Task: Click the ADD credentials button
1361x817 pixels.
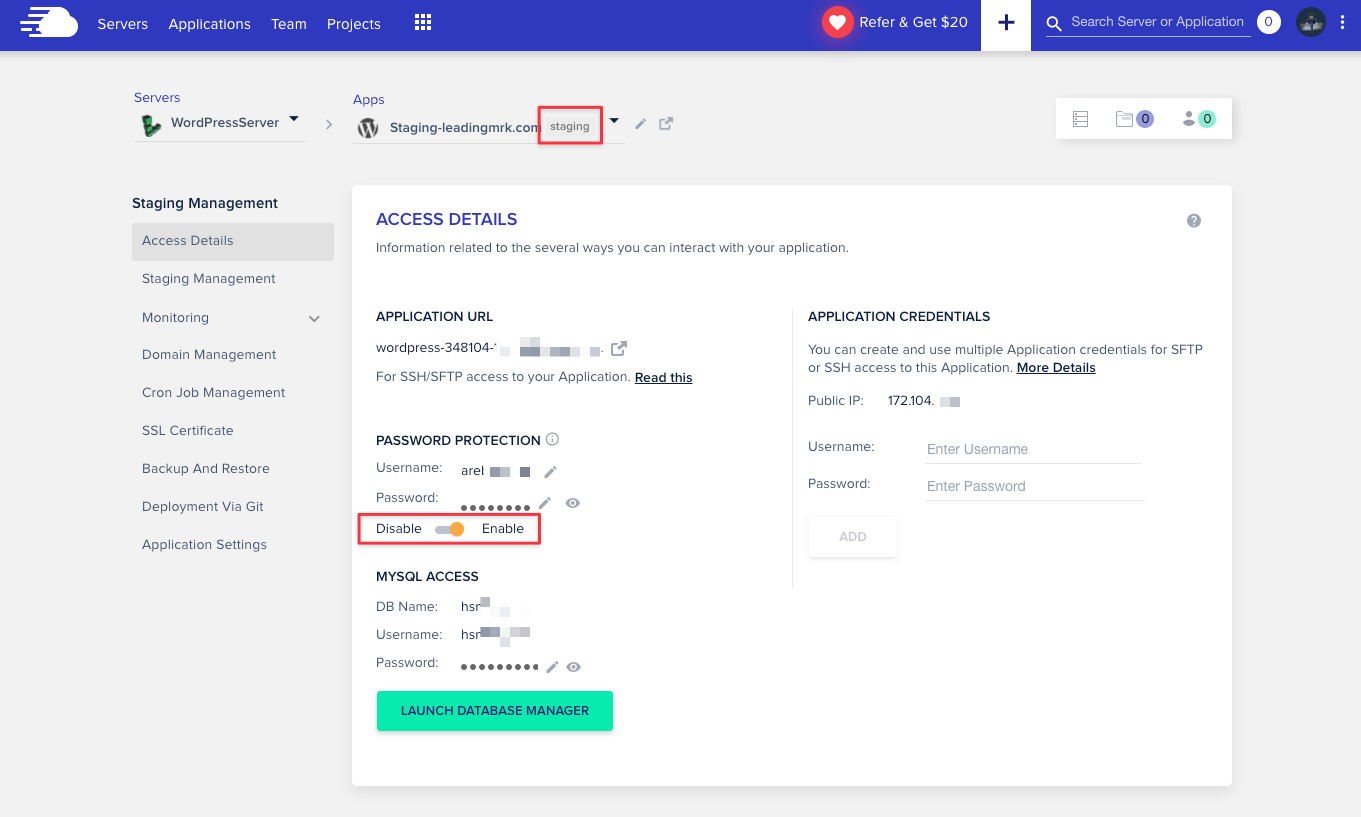Action: (853, 537)
